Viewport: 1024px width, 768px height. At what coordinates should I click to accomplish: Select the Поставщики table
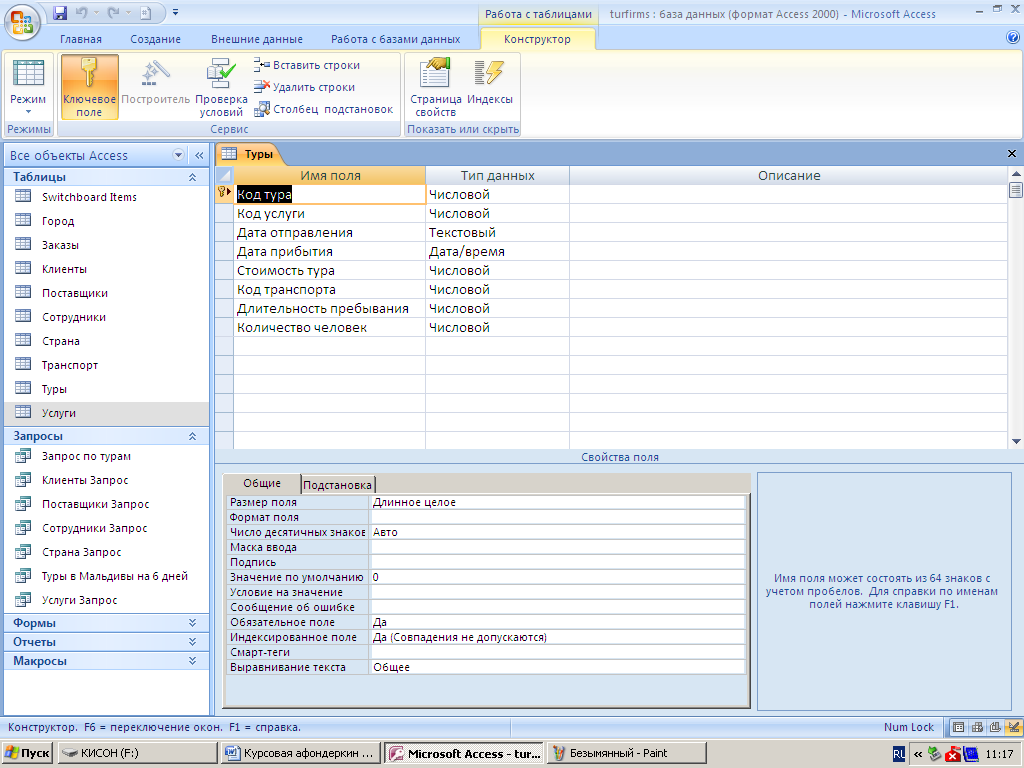click(x=106, y=293)
